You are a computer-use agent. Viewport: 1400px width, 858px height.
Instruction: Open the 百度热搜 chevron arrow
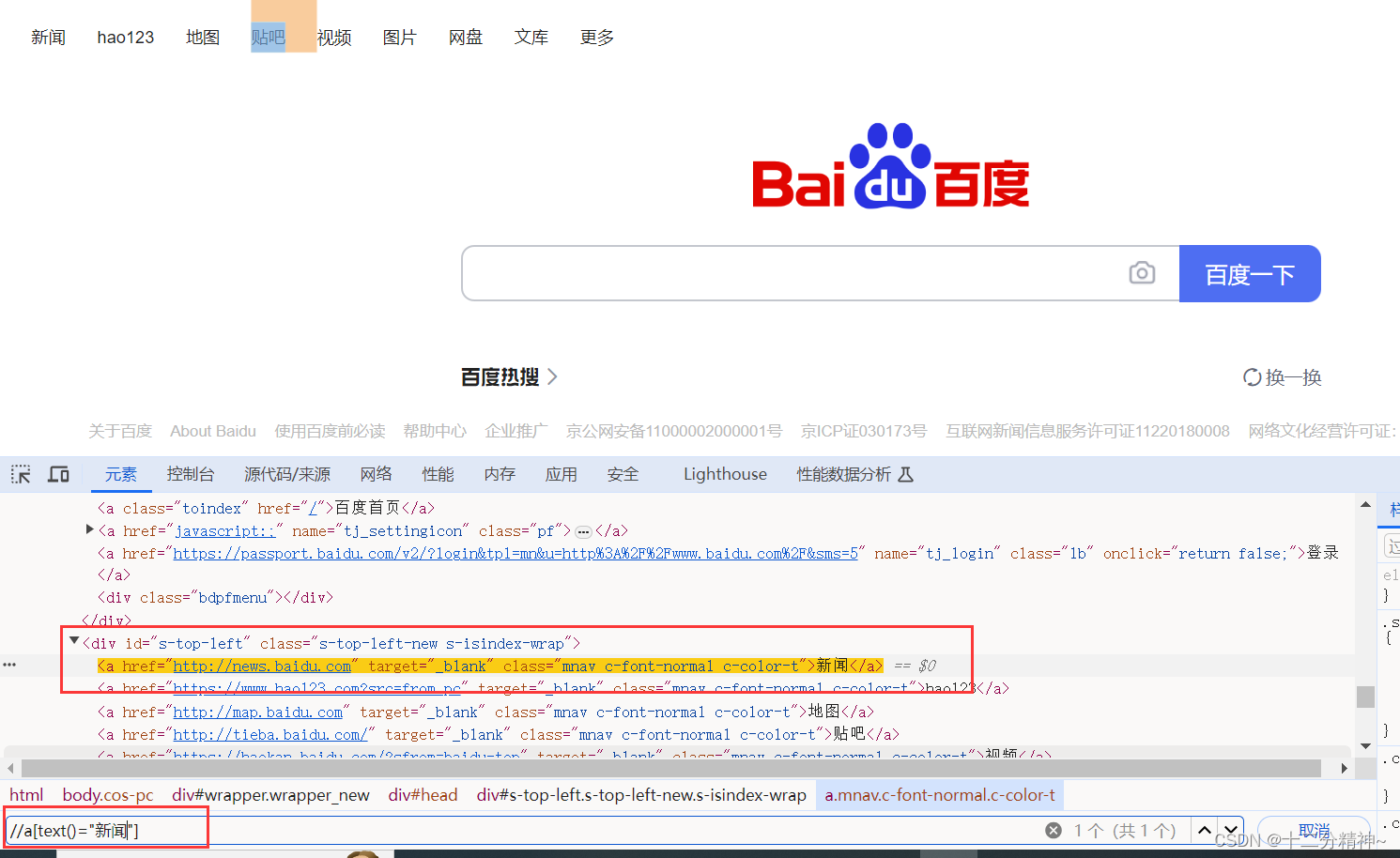click(552, 376)
